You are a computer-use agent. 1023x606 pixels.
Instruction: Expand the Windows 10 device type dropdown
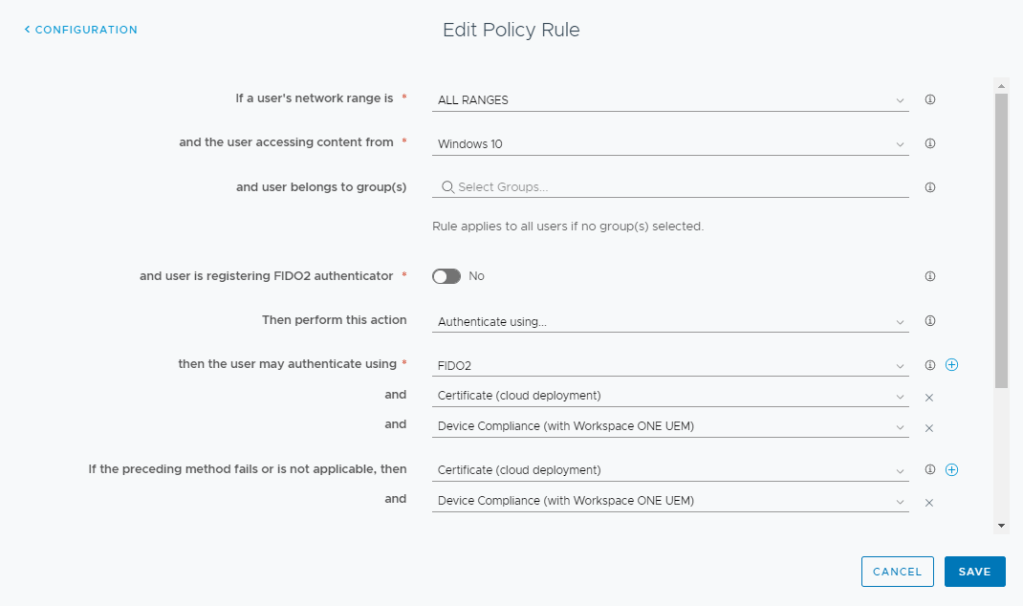670,144
